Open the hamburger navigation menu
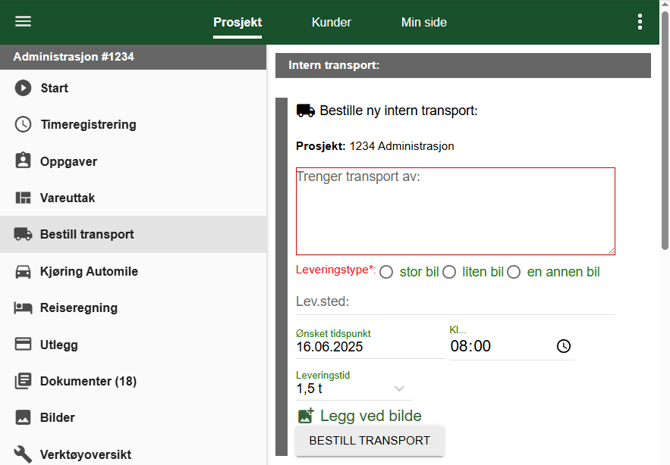 (x=23, y=22)
